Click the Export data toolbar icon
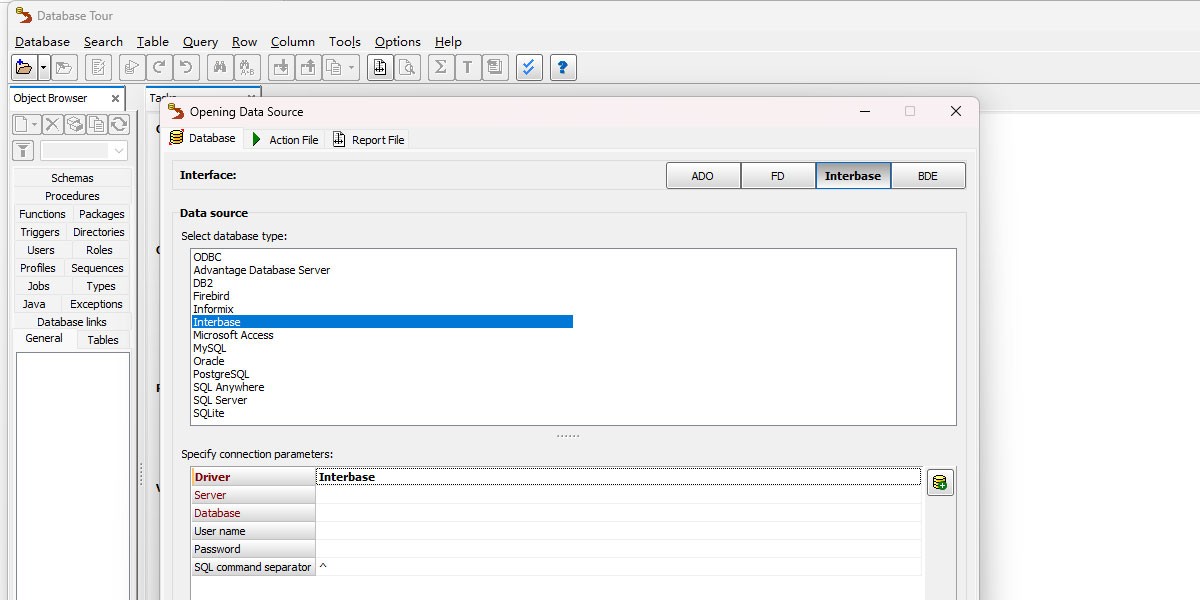 click(309, 68)
